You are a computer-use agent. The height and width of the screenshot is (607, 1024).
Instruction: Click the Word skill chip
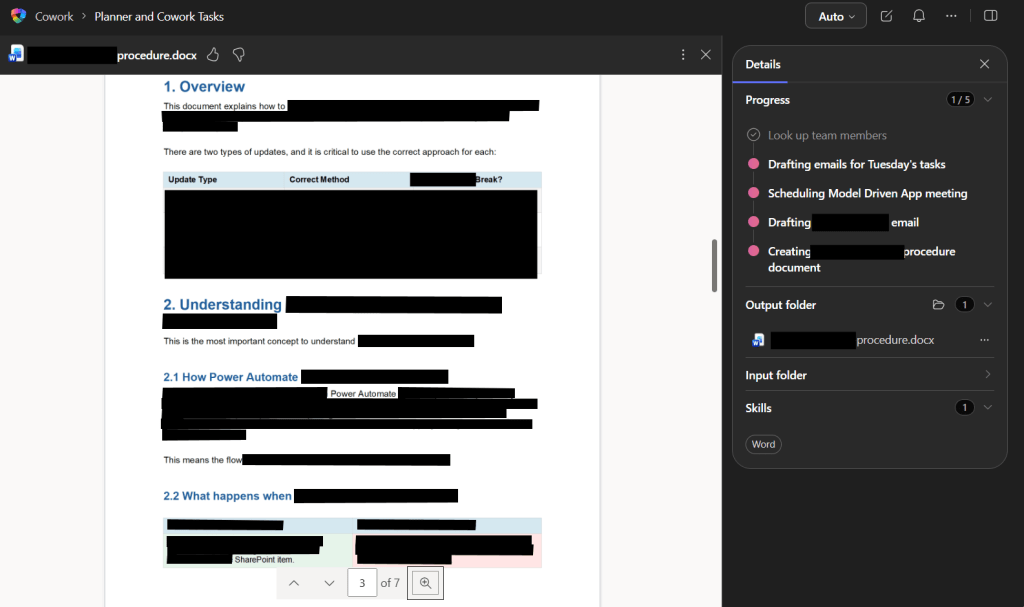coord(763,444)
